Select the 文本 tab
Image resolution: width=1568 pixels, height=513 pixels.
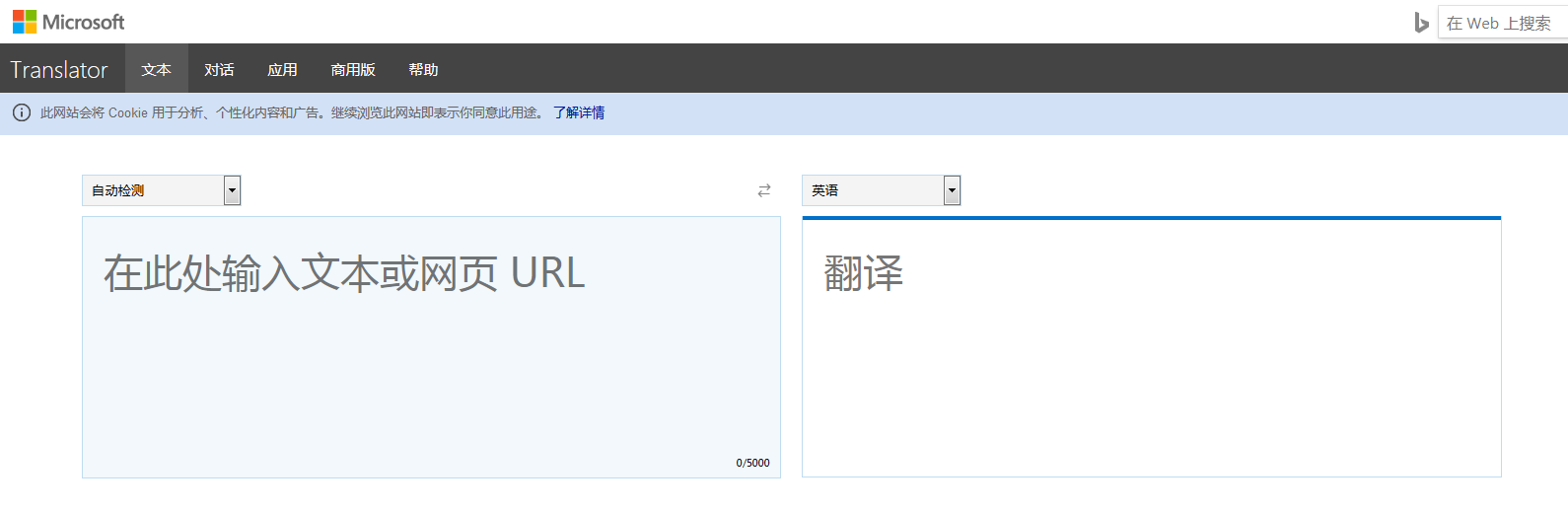point(156,69)
